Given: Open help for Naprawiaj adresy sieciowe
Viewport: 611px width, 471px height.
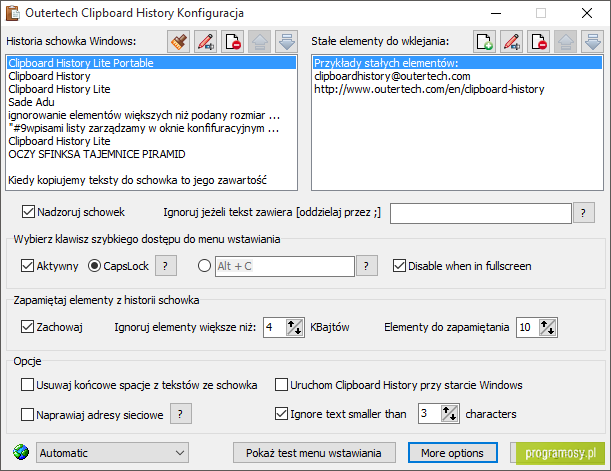Looking at the screenshot, I should (180, 414).
